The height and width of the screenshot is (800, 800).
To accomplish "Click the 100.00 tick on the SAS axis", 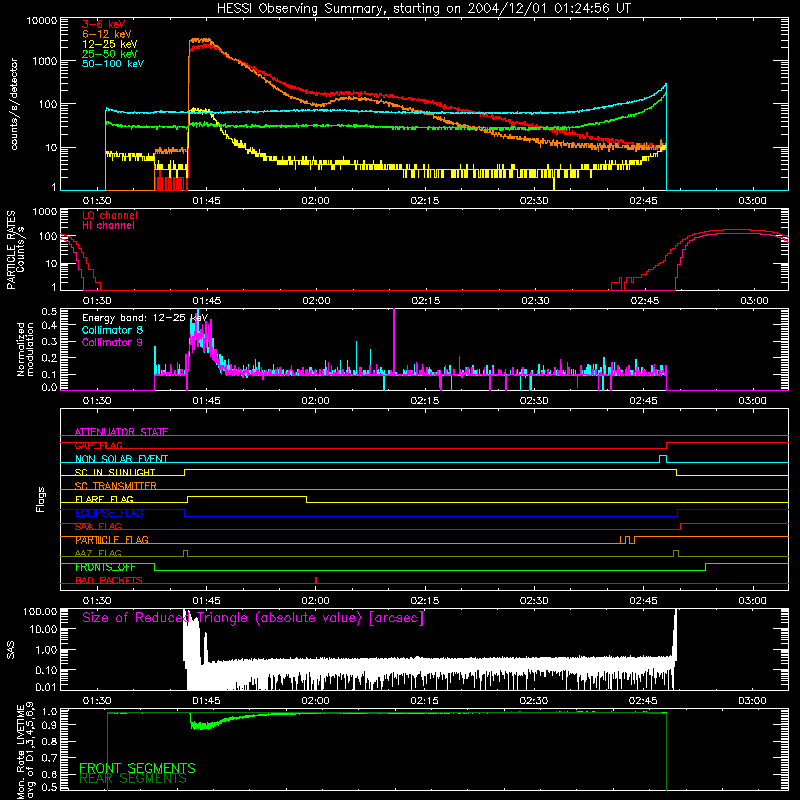I will 40,611.
